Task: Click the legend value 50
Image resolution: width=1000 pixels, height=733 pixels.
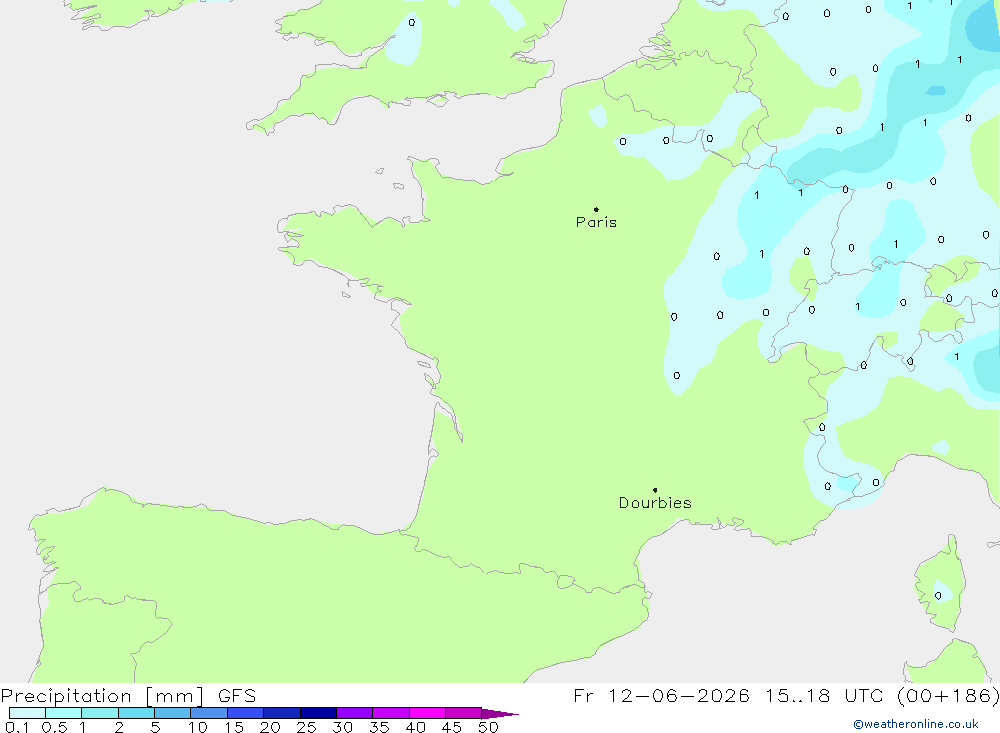Action: (x=489, y=727)
